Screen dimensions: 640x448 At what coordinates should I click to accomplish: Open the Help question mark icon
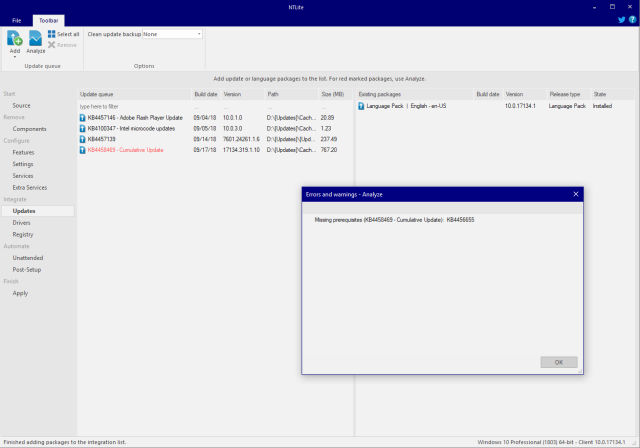tap(632, 19)
